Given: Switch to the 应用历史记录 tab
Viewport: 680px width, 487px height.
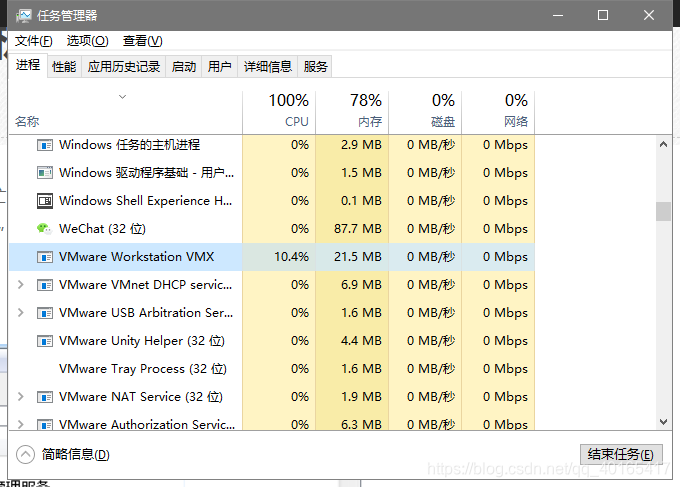Looking at the screenshot, I should [x=124, y=66].
